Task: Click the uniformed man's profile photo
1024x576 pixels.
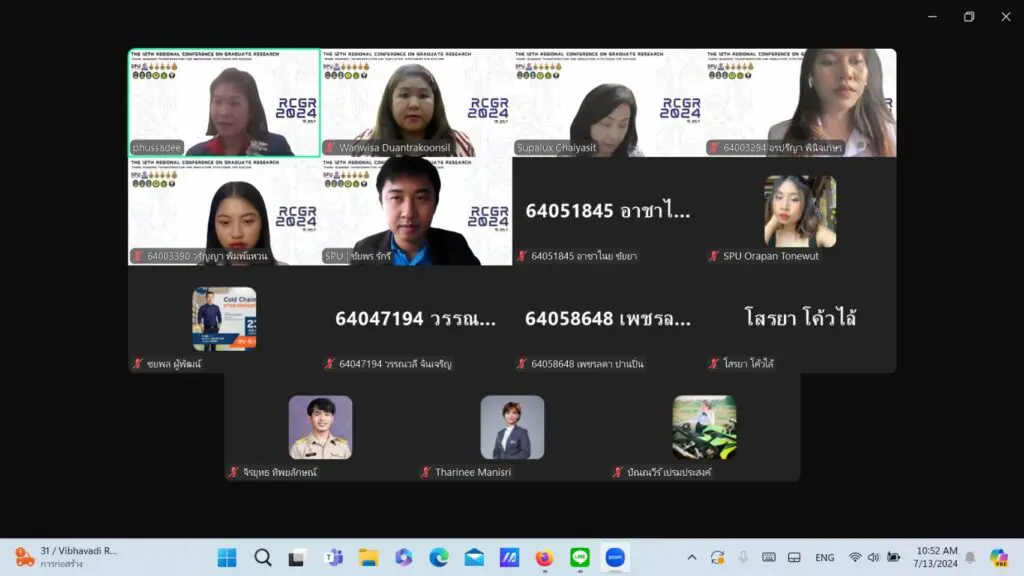Action: click(320, 427)
